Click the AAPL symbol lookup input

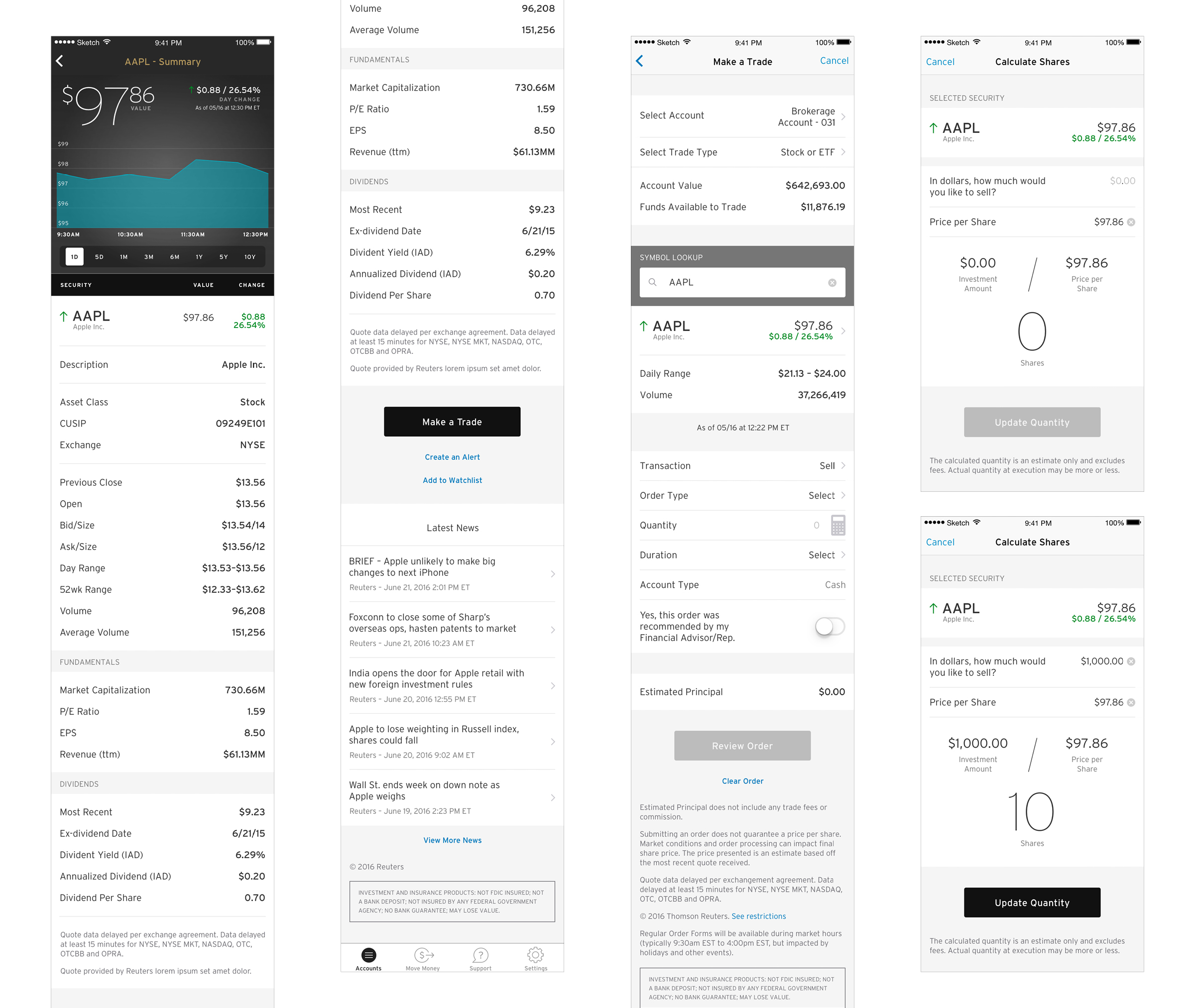pyautogui.click(x=742, y=282)
